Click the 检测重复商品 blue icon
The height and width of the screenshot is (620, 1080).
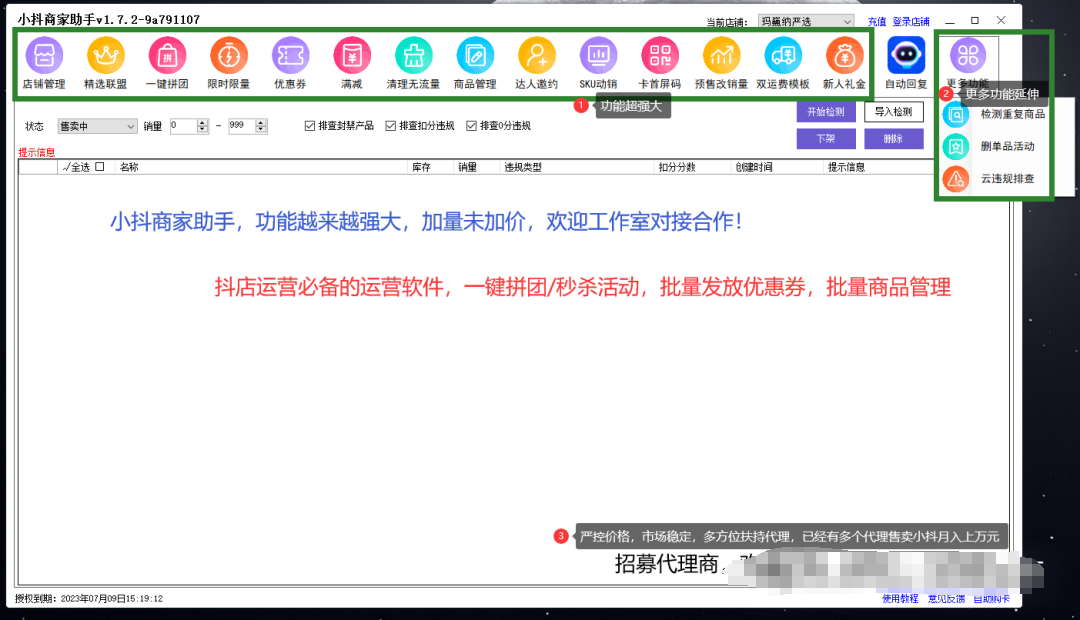(x=956, y=114)
